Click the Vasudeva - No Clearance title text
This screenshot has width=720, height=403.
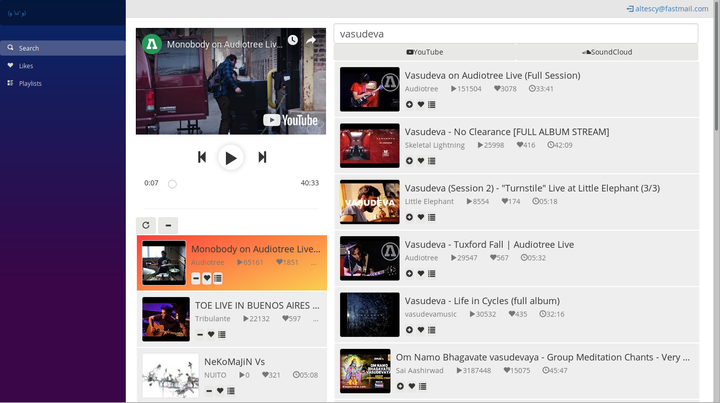pyautogui.click(x=507, y=132)
